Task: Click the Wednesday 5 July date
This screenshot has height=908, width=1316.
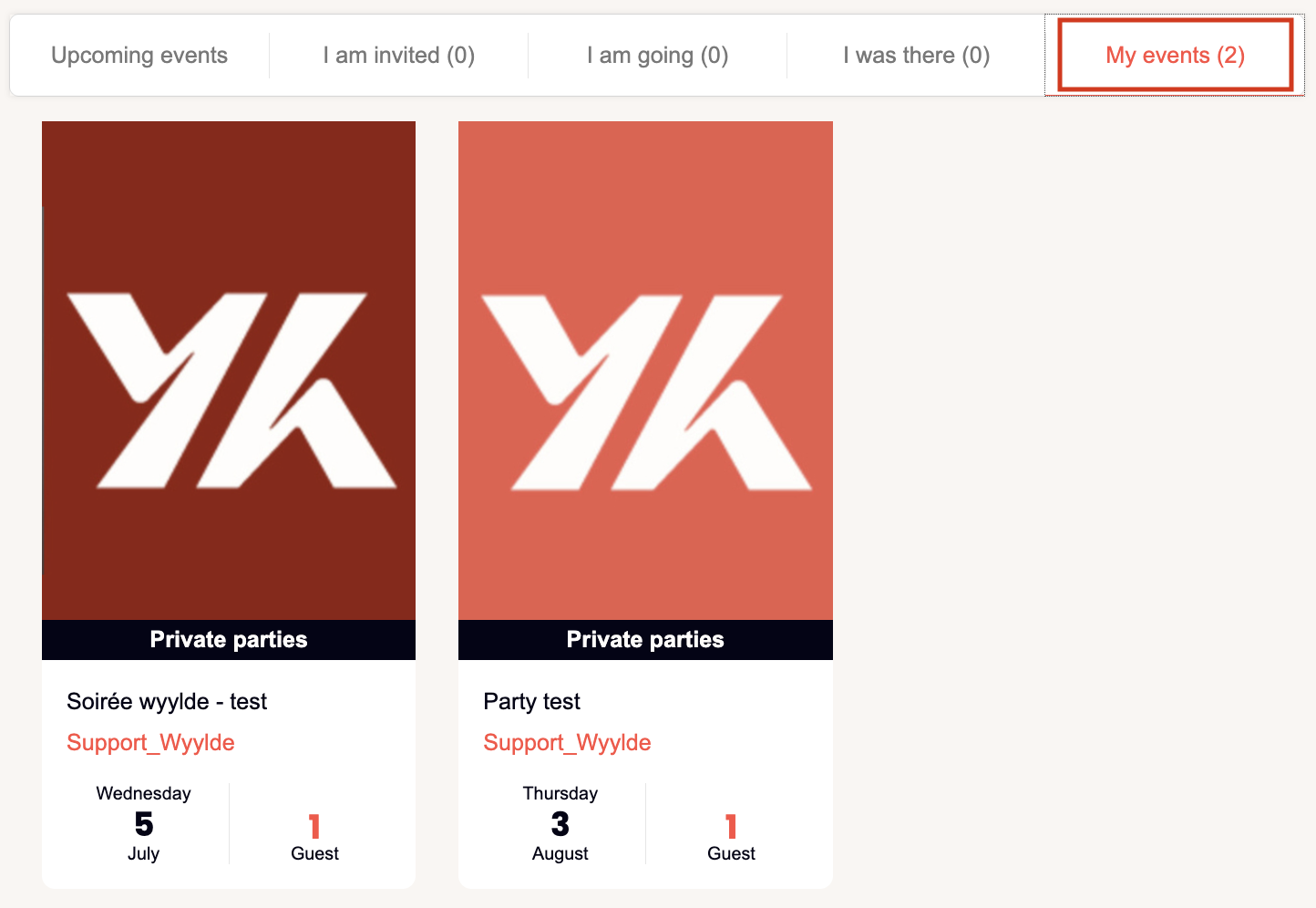Action: (x=143, y=823)
